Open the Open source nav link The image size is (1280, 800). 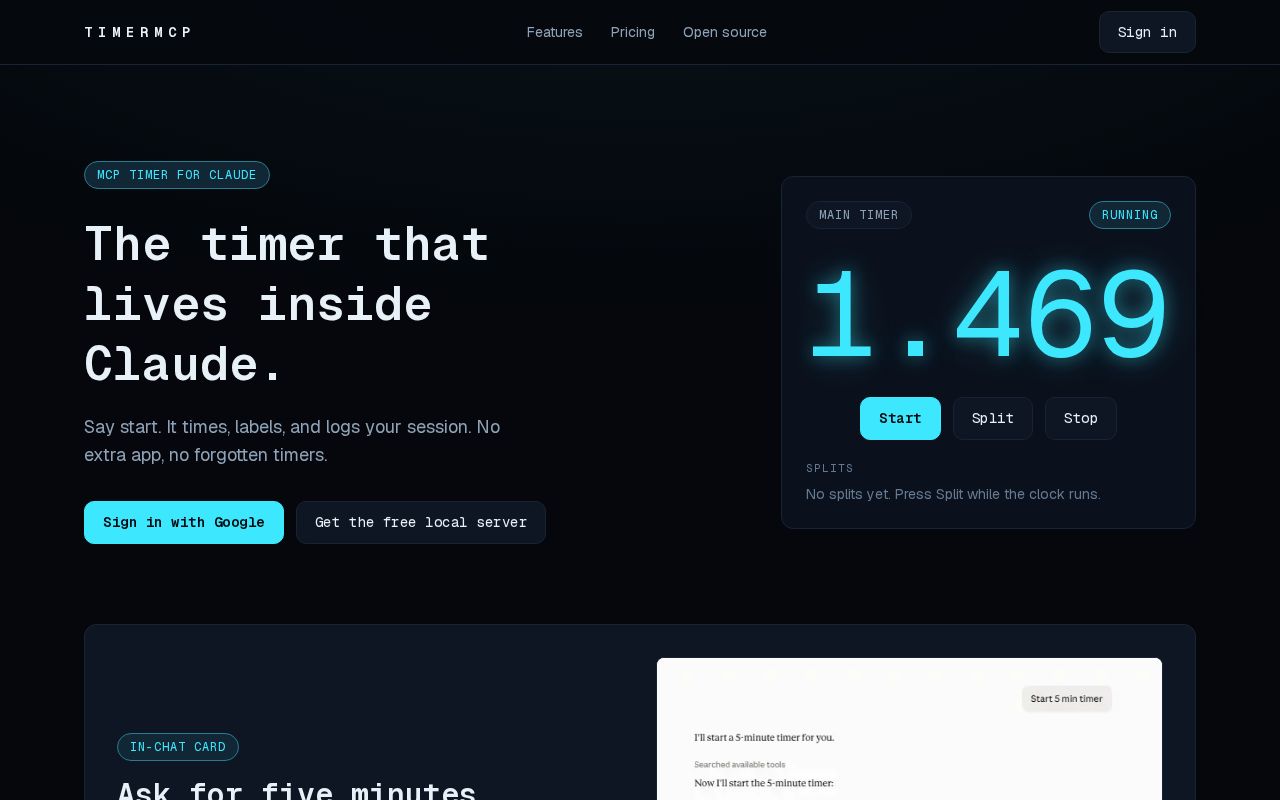[x=725, y=32]
